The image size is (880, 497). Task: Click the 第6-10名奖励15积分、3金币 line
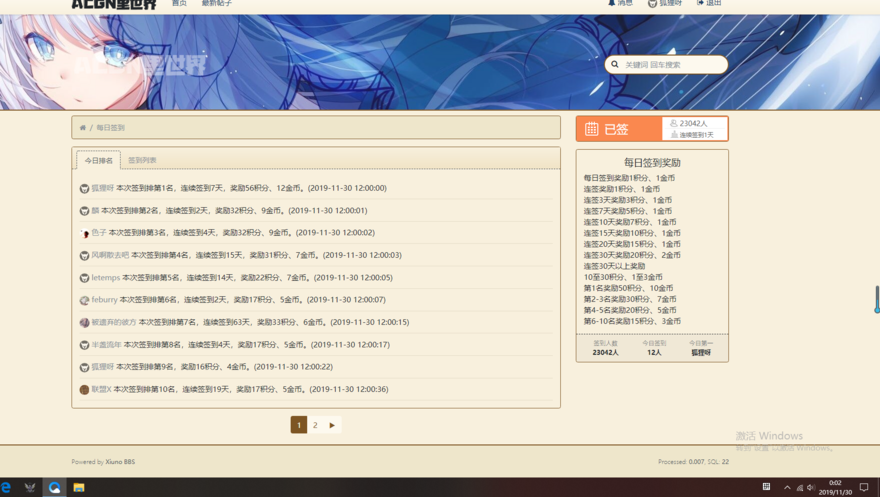coord(632,321)
